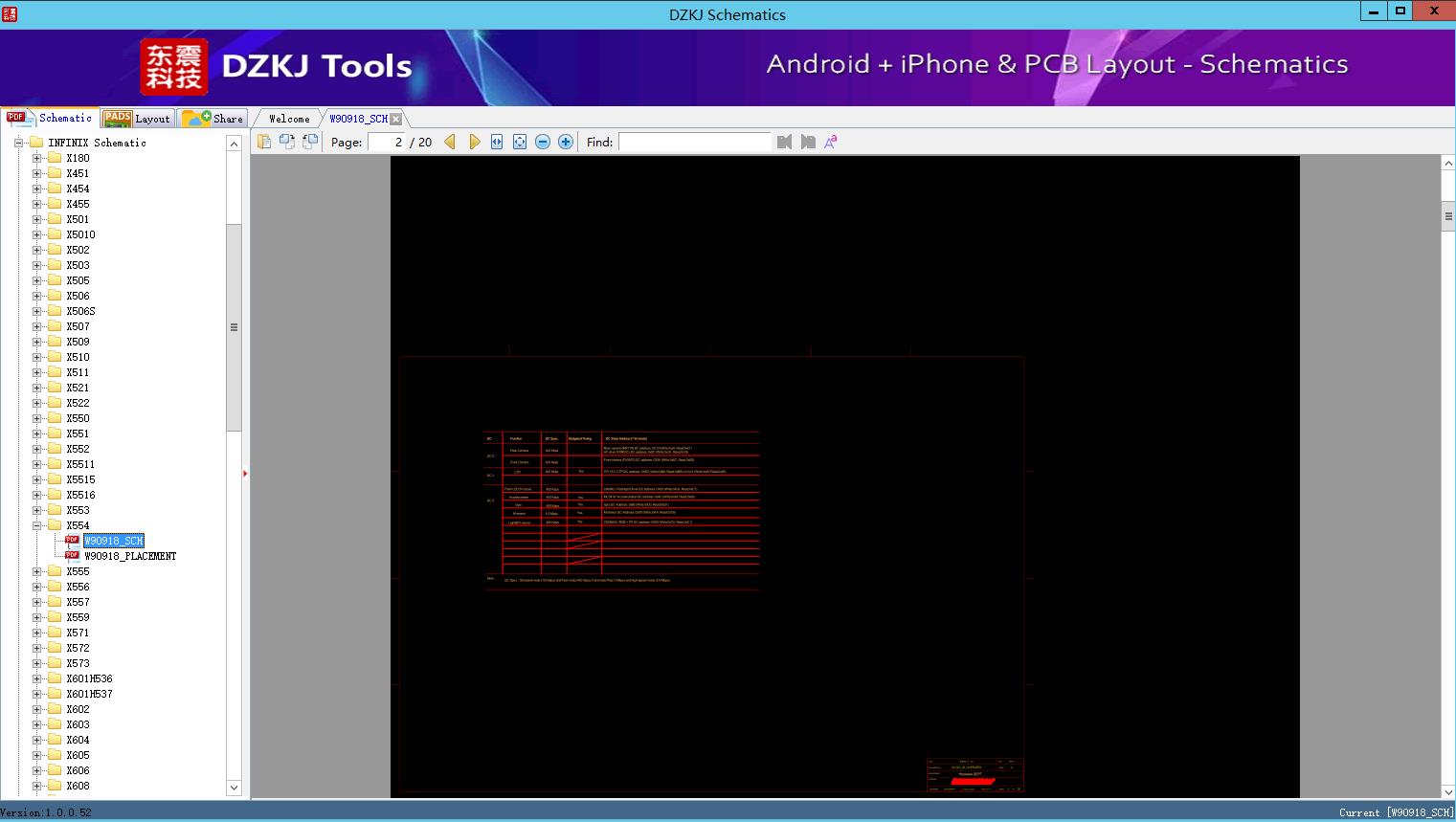Collapse the INFINIX Schematic root node
The height and width of the screenshot is (822, 1456).
(x=18, y=143)
